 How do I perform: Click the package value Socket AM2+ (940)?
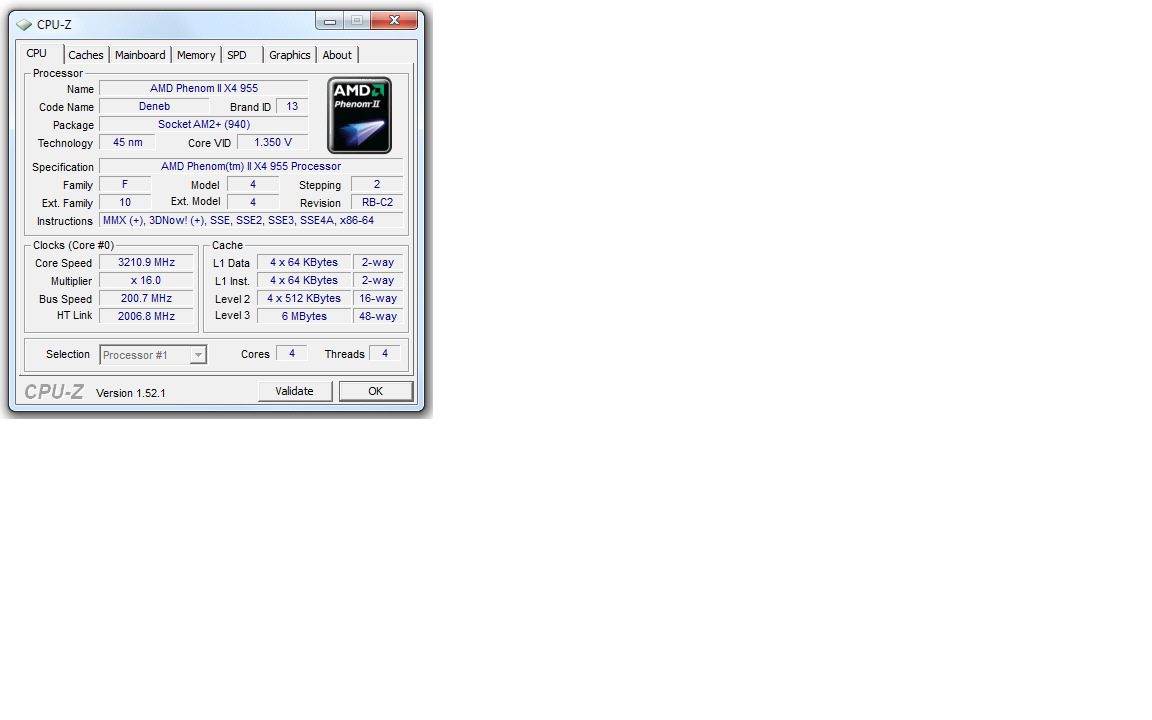point(204,124)
